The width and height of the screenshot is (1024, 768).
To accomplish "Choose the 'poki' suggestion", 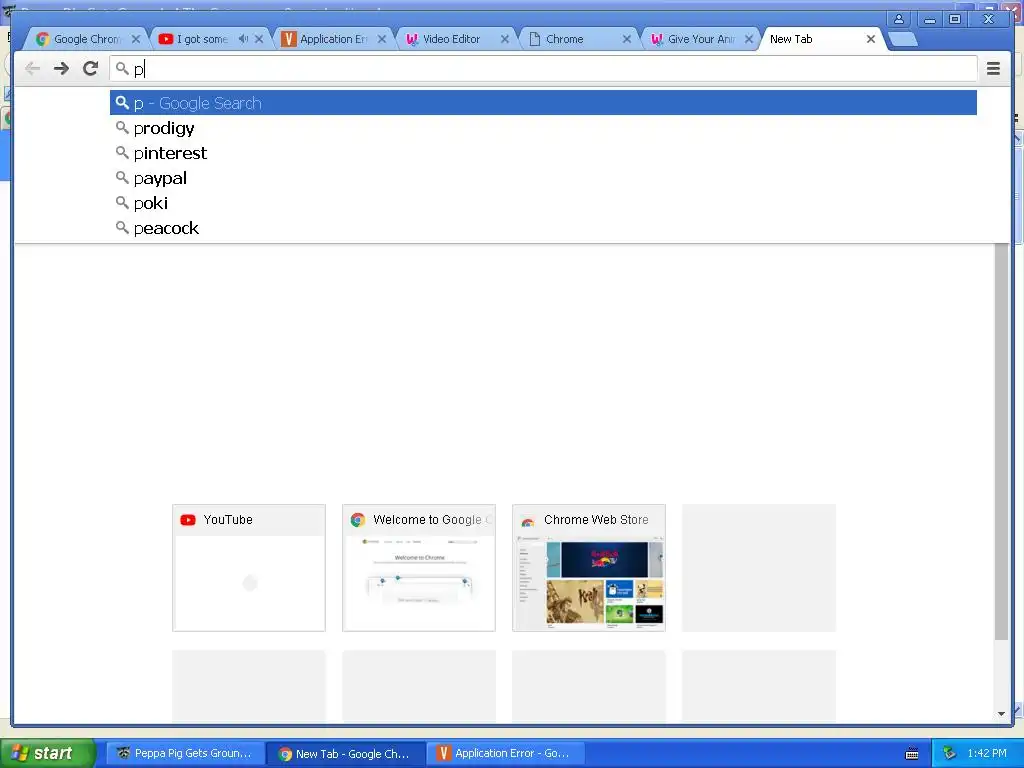I will click(x=543, y=203).
